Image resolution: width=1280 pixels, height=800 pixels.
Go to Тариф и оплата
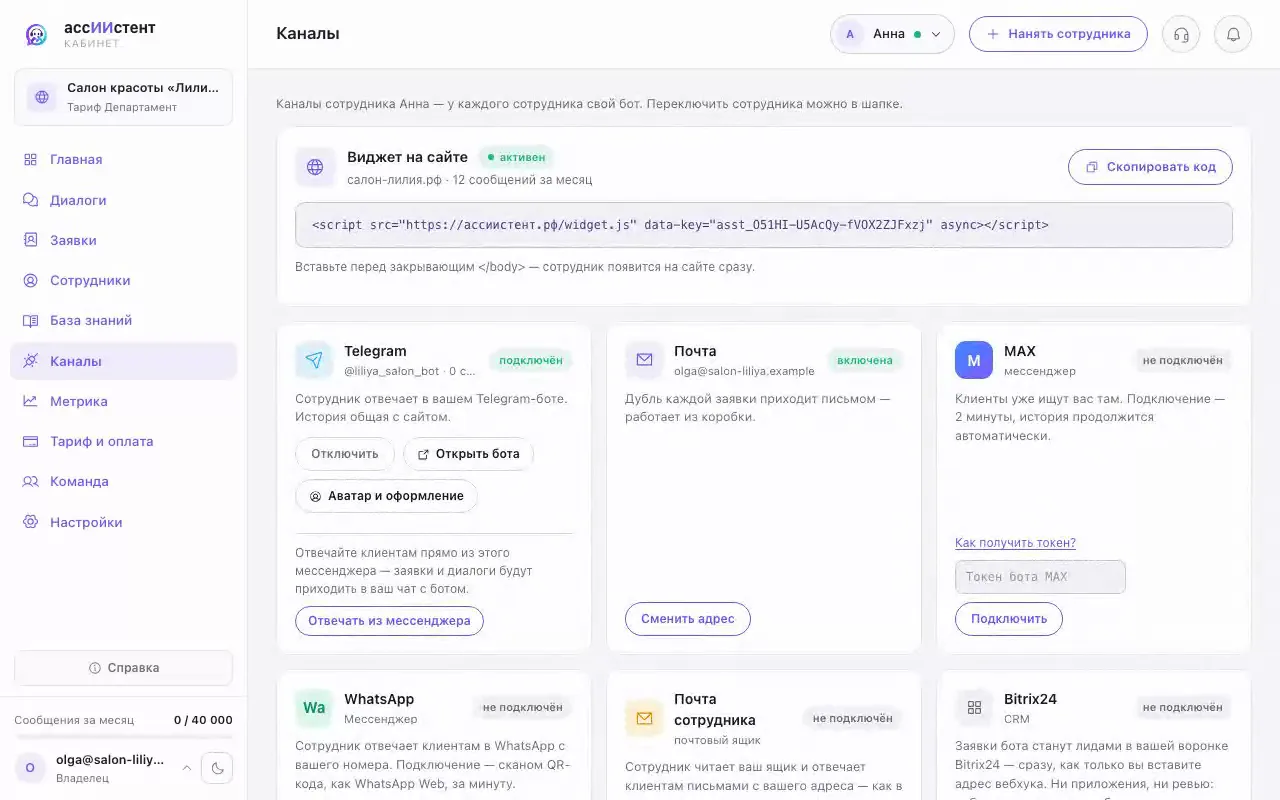(124, 441)
